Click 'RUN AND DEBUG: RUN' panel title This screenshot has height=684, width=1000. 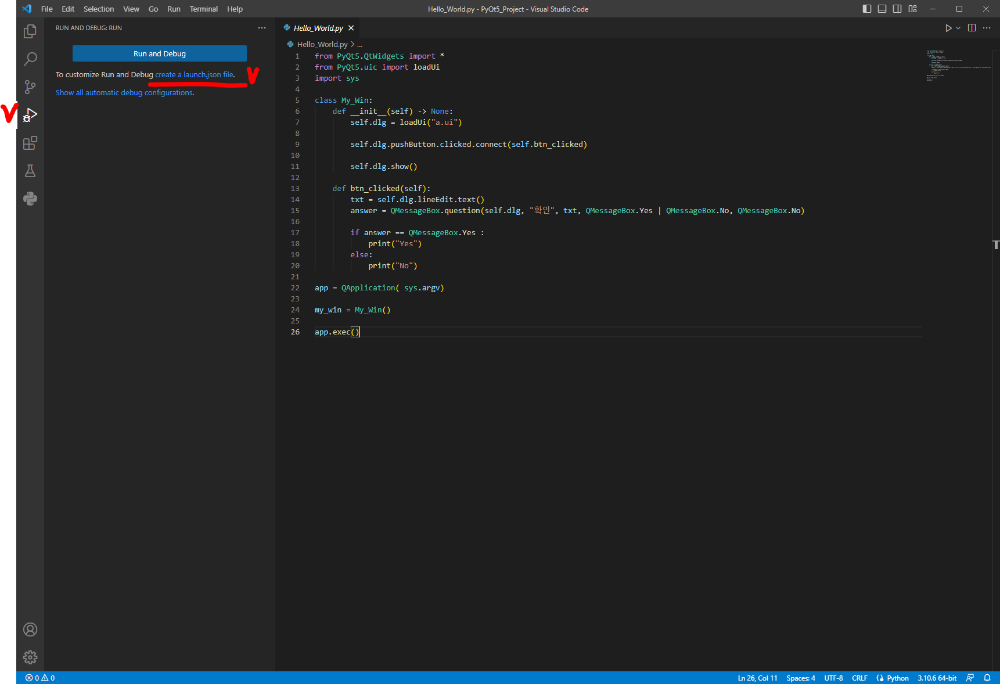(x=89, y=28)
